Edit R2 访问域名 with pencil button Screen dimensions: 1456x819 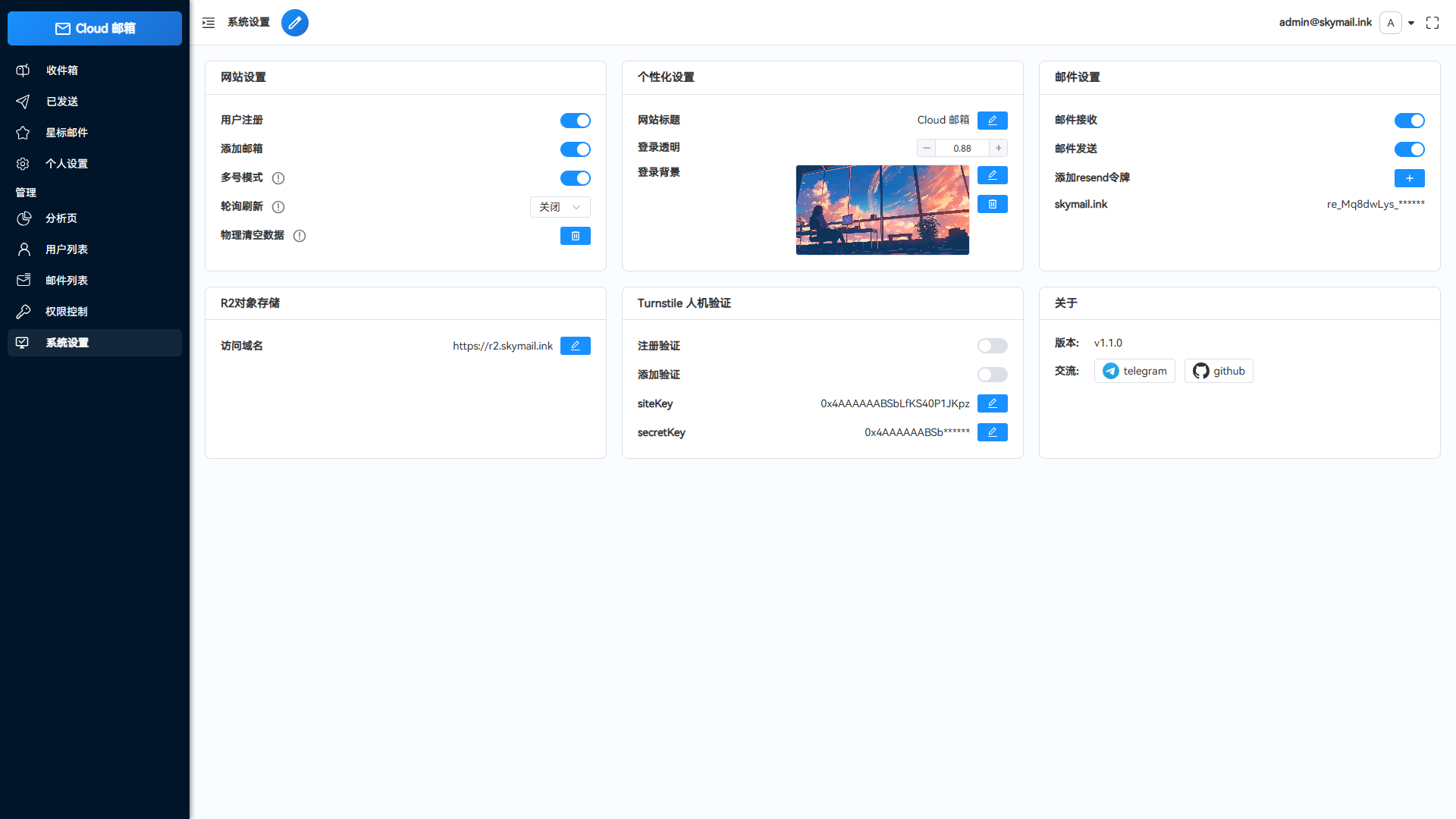[576, 346]
